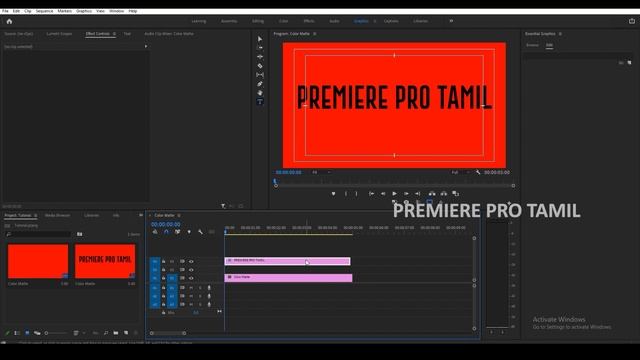Image resolution: width=640 pixels, height=360 pixels.
Task: Hide track output of top video track
Action: tap(191, 261)
